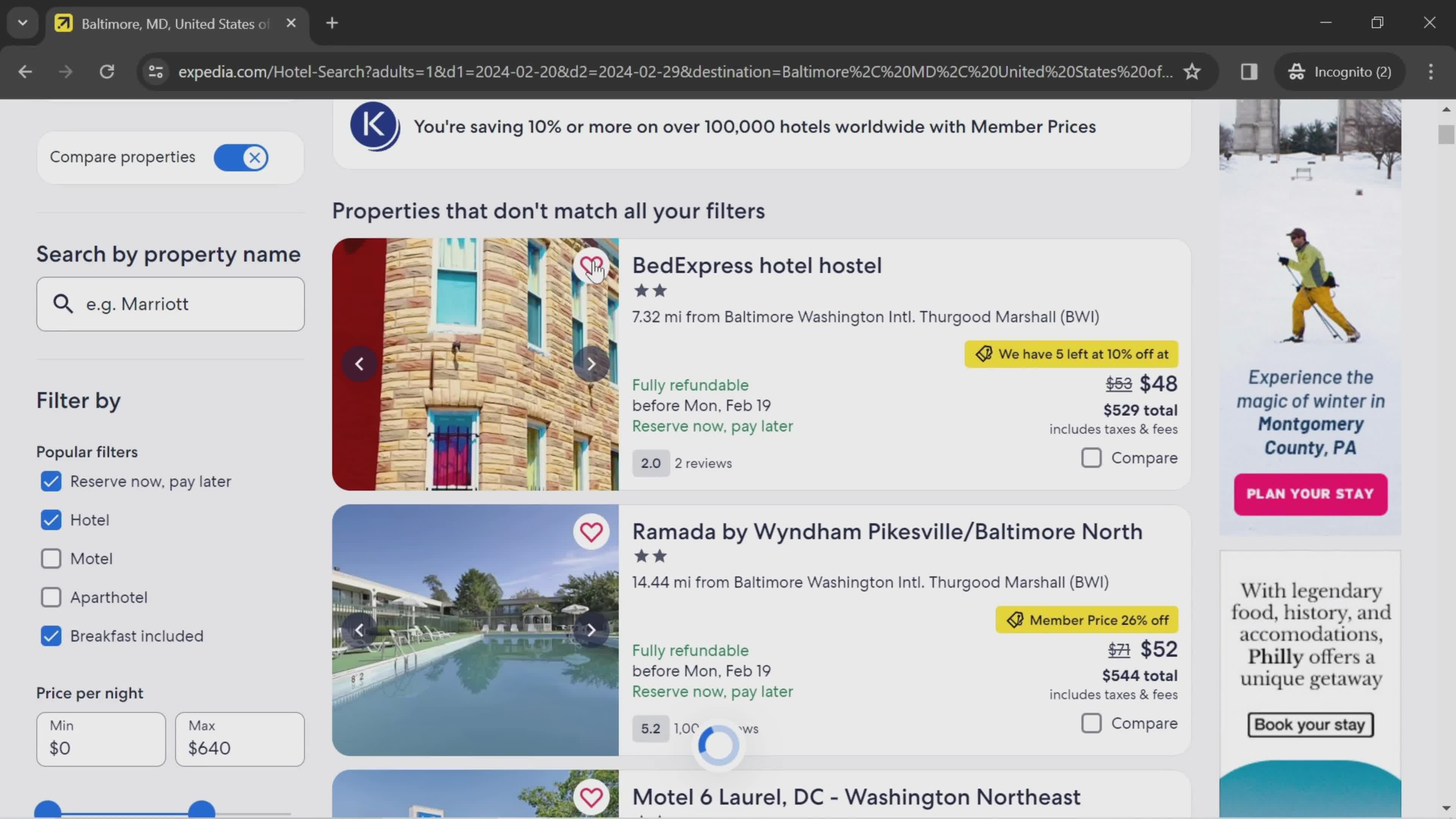Click the search magnifier icon in property name field
1456x819 pixels.
[x=63, y=304]
